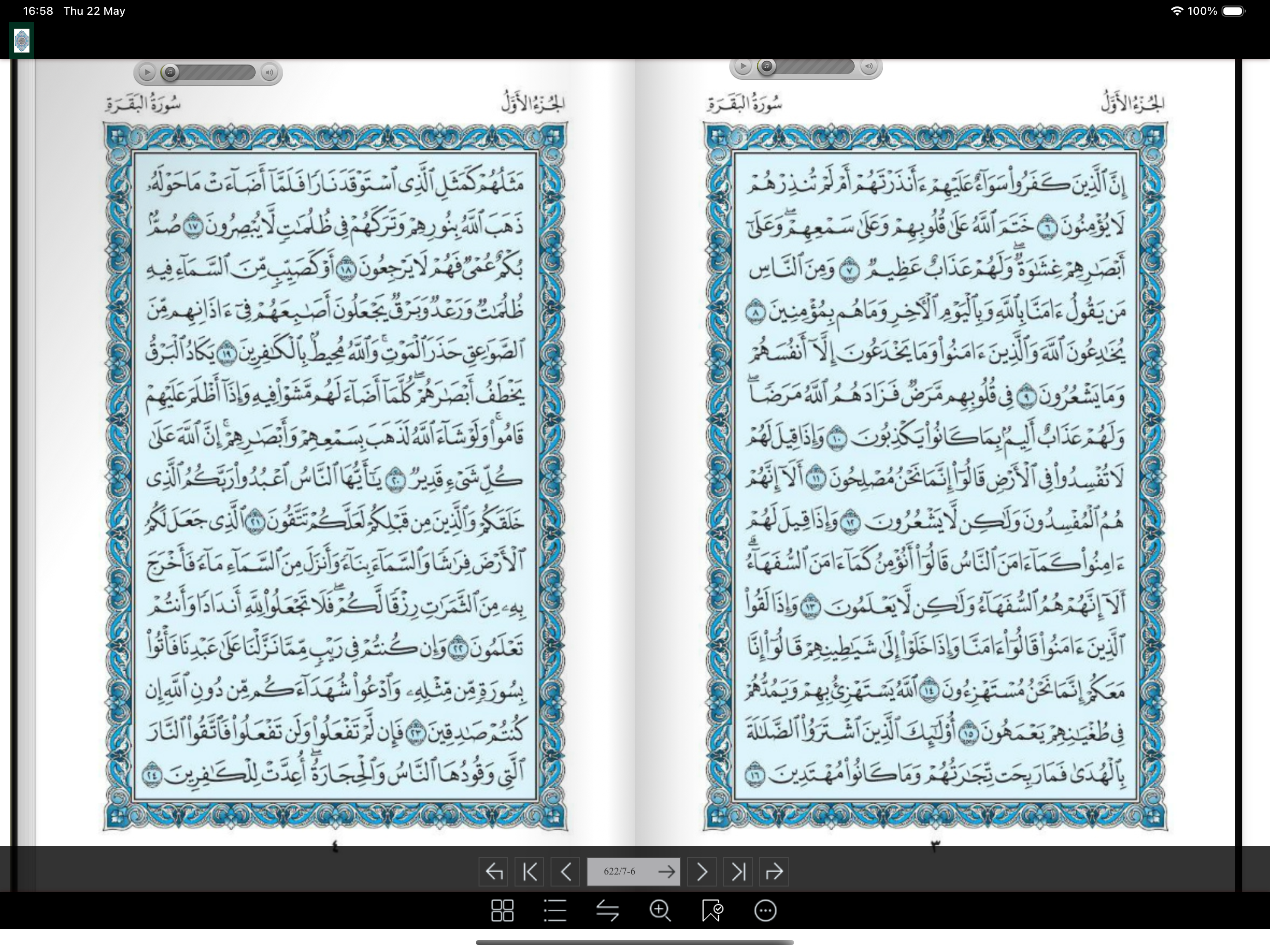Toggle the left page player volume icon
This screenshot has height=952, width=1270.
coord(269,72)
